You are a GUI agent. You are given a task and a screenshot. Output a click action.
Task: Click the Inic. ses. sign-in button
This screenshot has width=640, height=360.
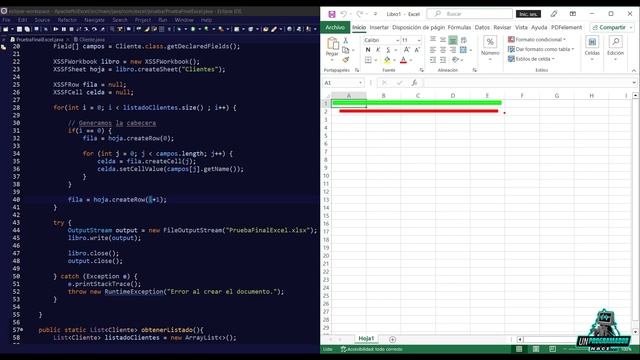pos(528,14)
